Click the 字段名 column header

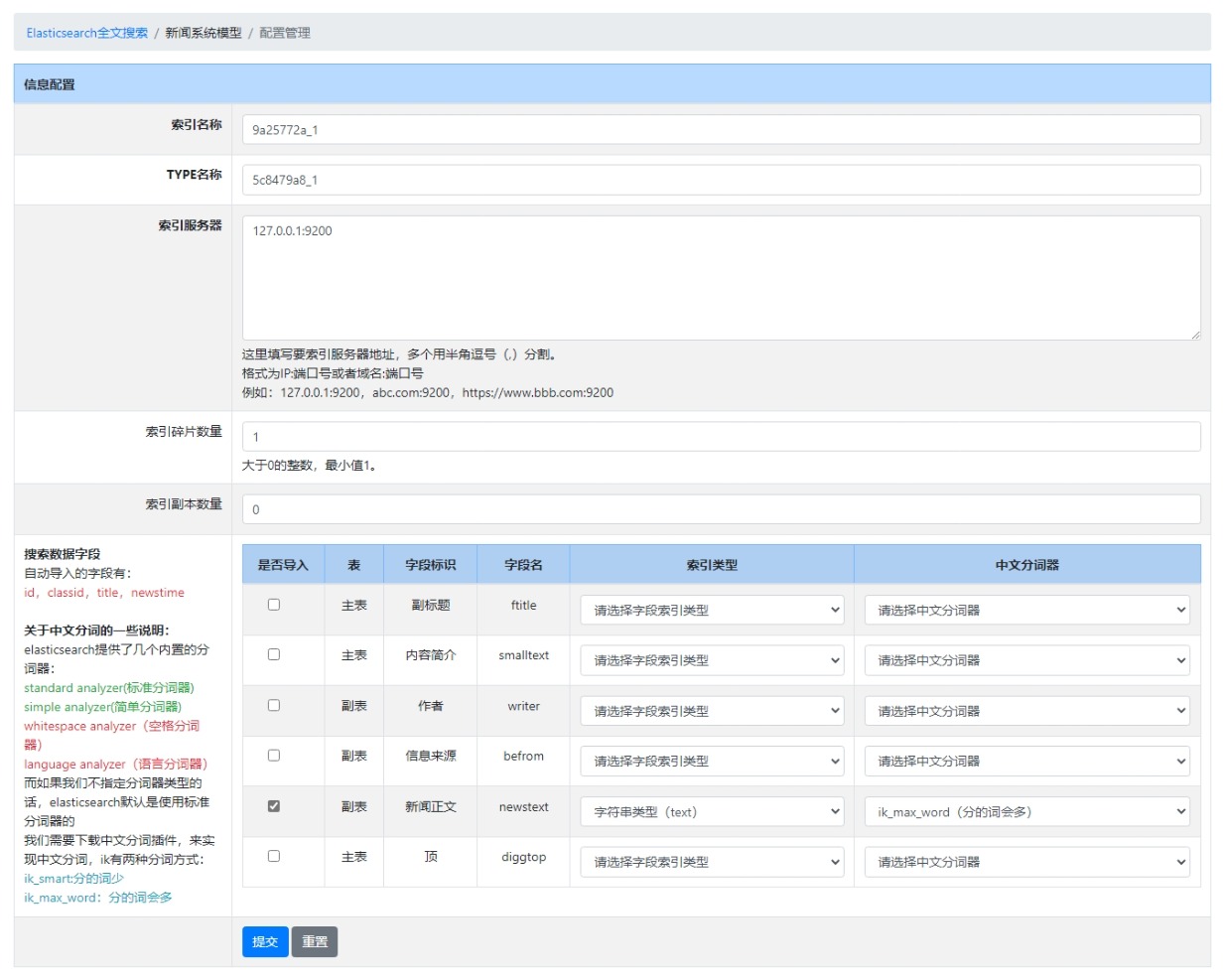point(523,565)
